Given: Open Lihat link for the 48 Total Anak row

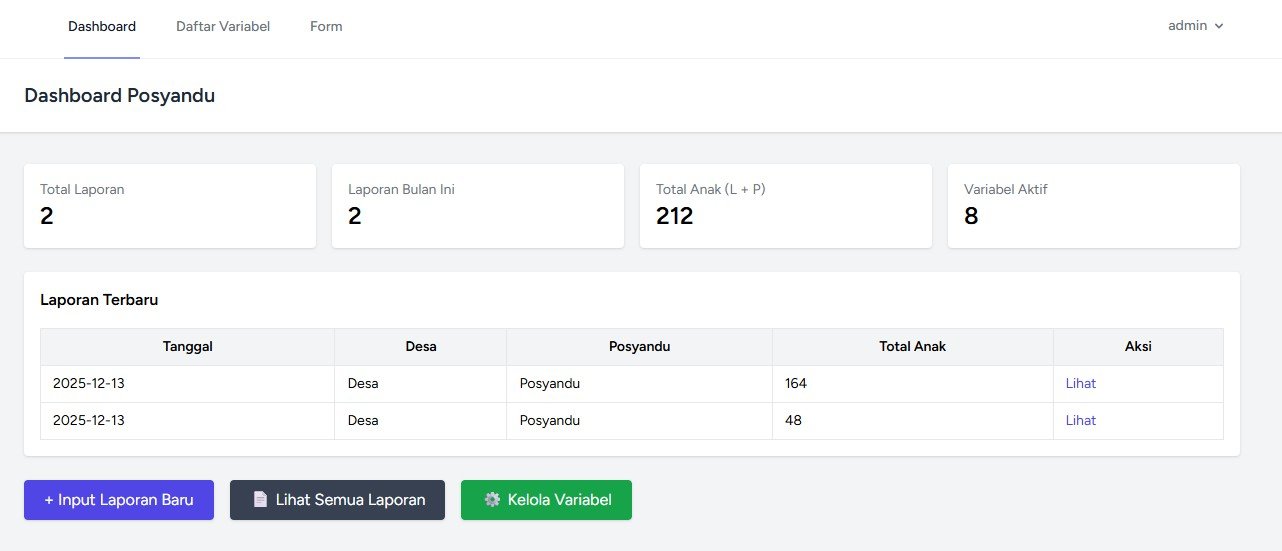Looking at the screenshot, I should (1080, 421).
